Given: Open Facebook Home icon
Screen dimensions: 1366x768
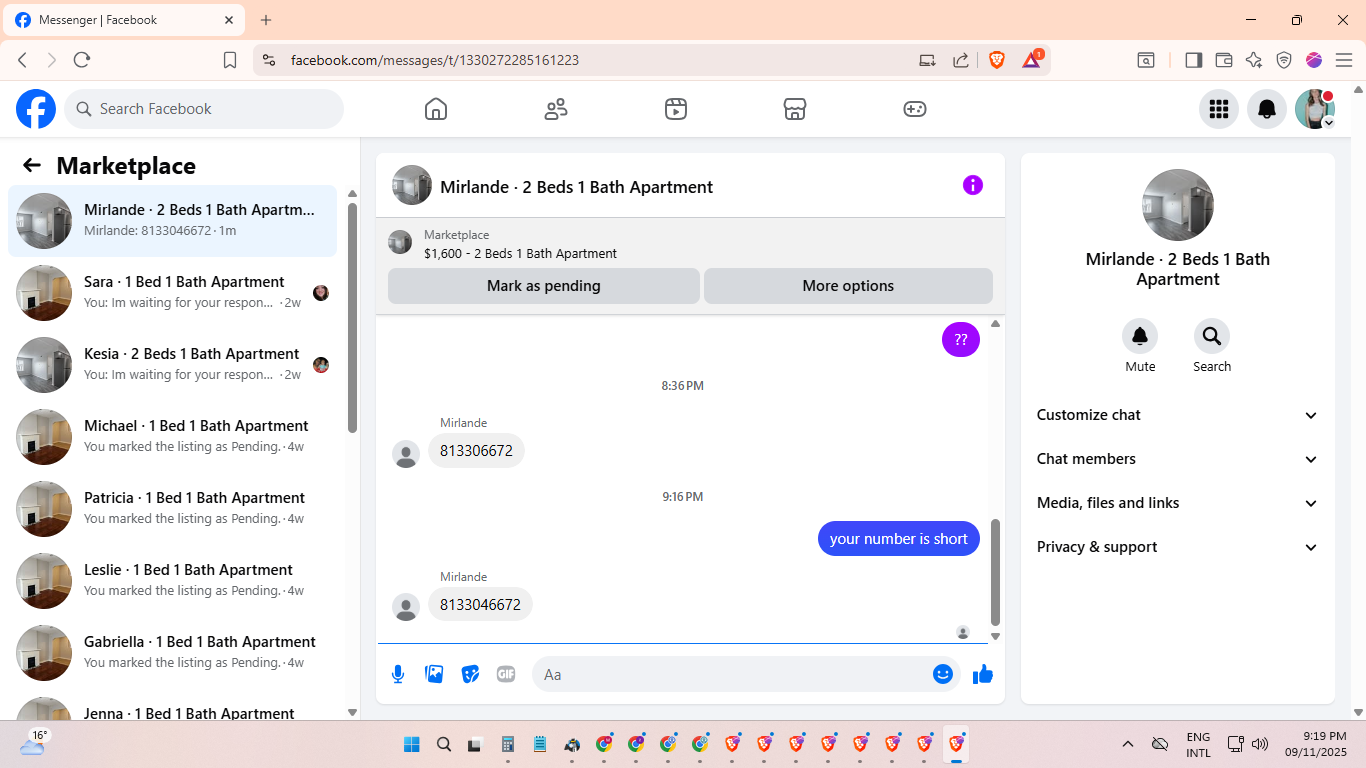Looking at the screenshot, I should point(436,109).
